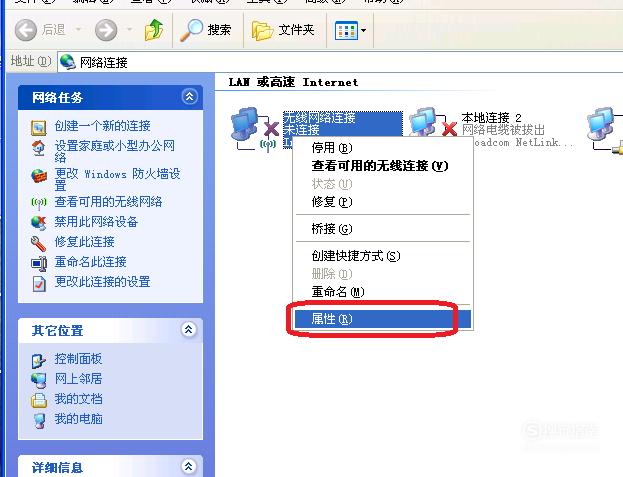Click the 无线网络连接 adapter icon
The image size is (623, 477).
pos(255,129)
